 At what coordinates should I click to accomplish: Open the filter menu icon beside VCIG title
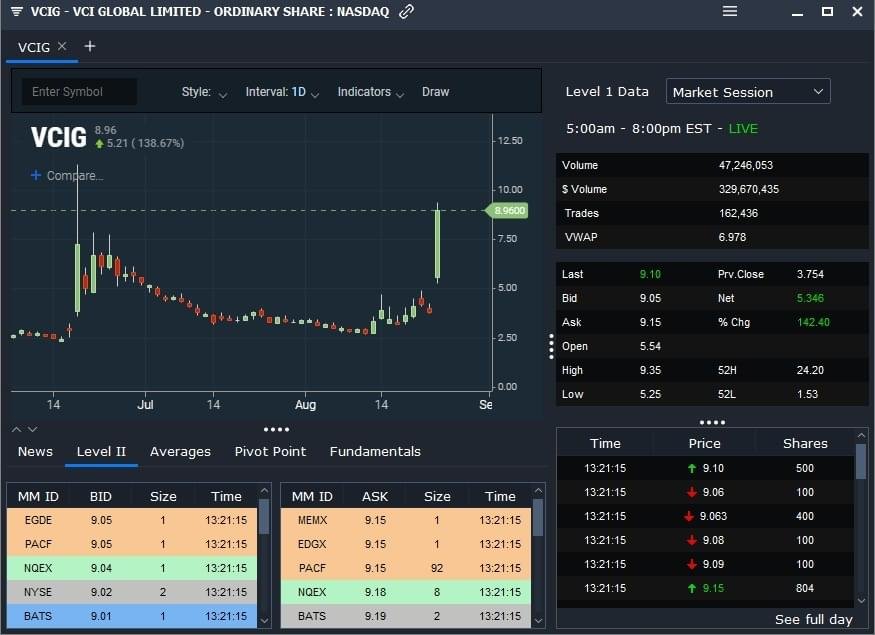click(17, 11)
